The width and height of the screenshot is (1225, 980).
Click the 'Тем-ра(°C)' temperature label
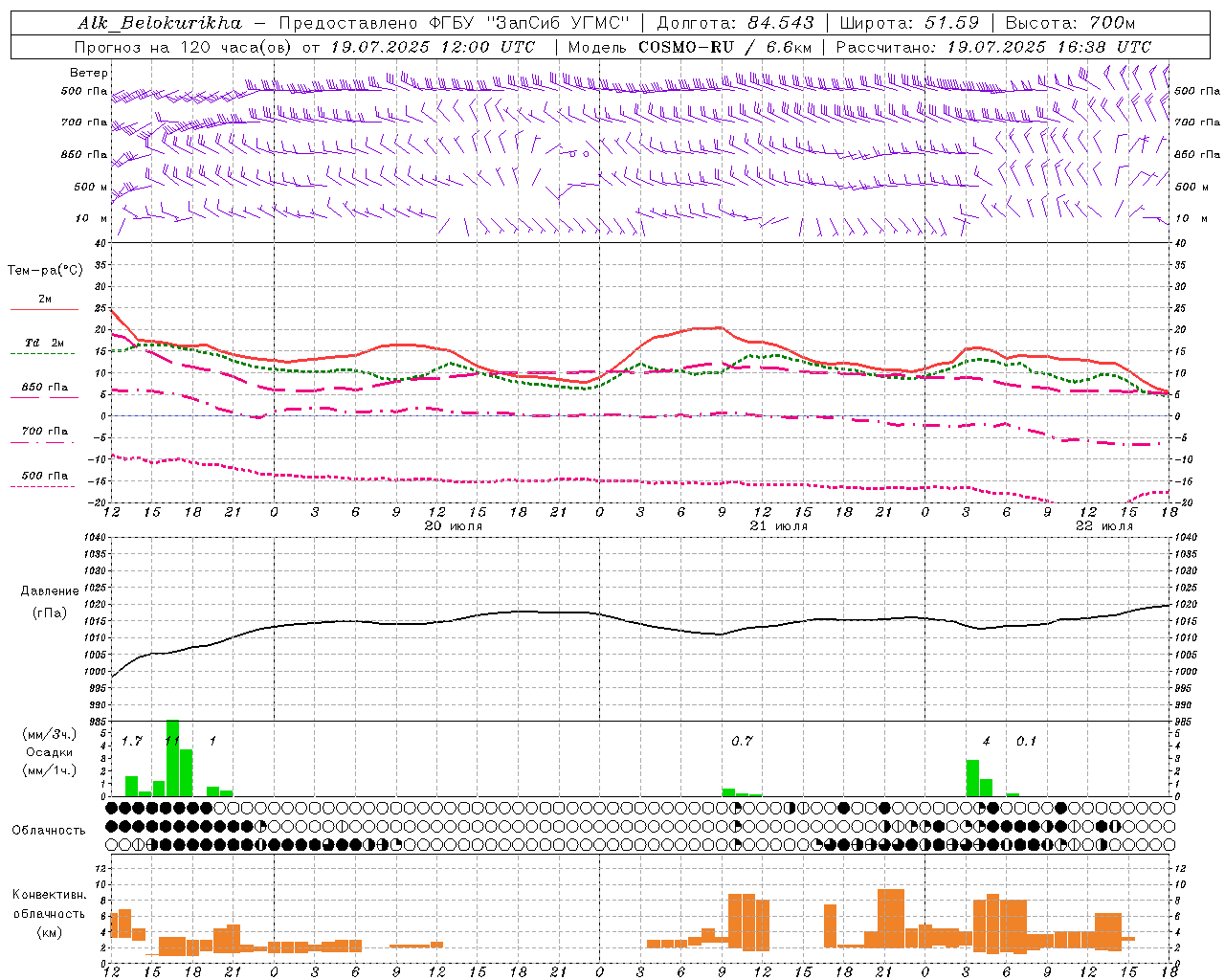click(x=45, y=271)
